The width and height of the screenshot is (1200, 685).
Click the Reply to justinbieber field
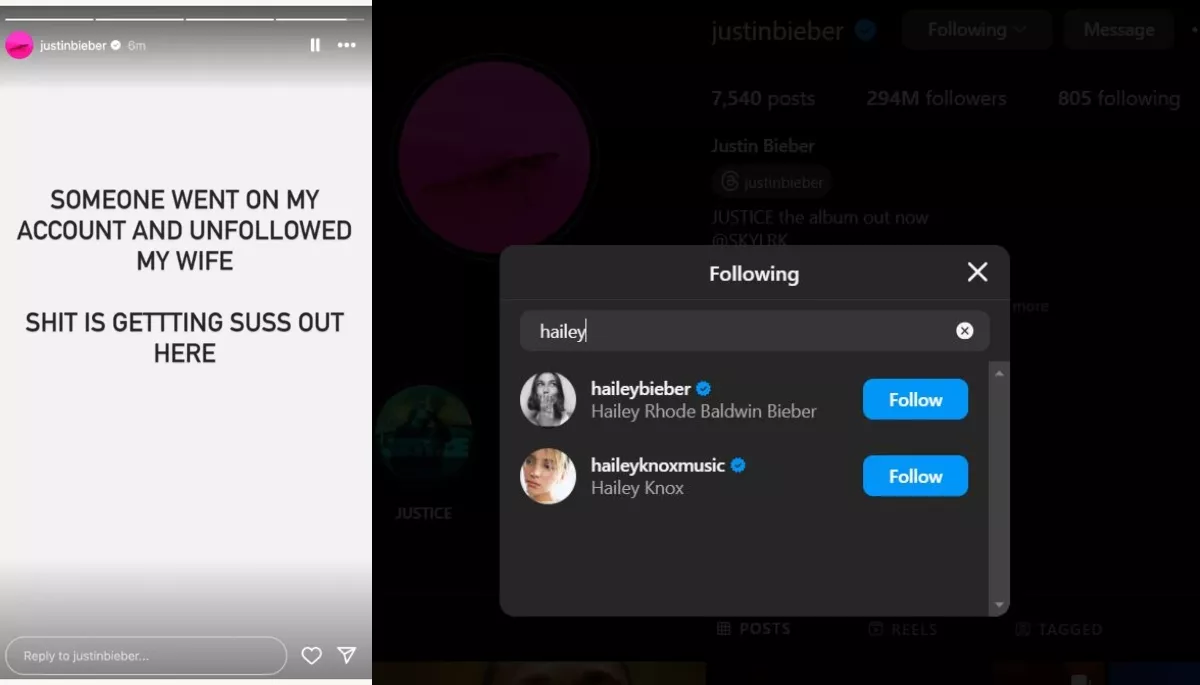point(146,656)
